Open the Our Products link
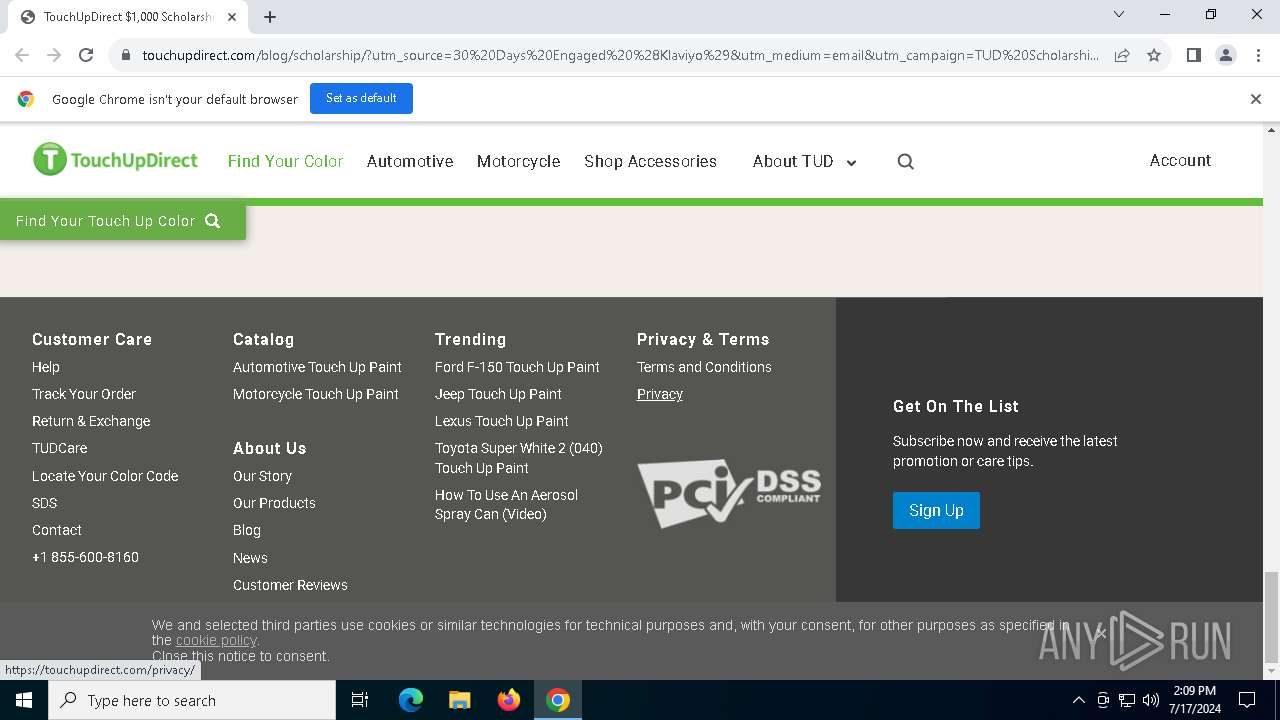This screenshot has height=720, width=1280. (x=274, y=503)
